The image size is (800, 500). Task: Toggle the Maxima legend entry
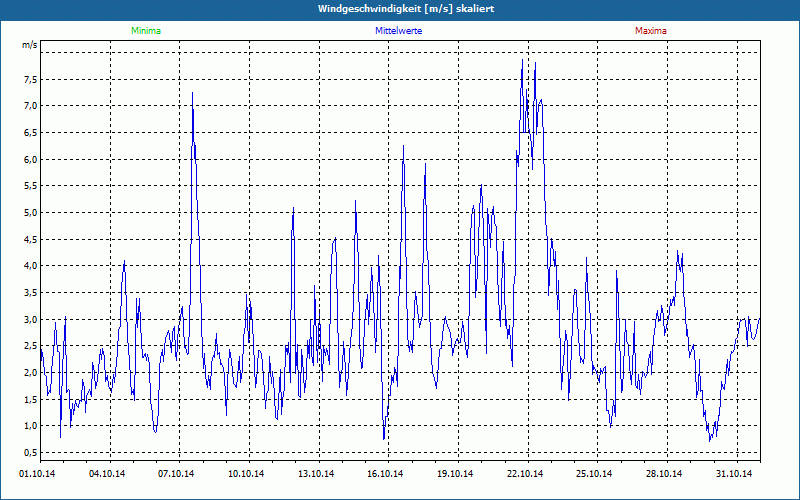(x=650, y=31)
